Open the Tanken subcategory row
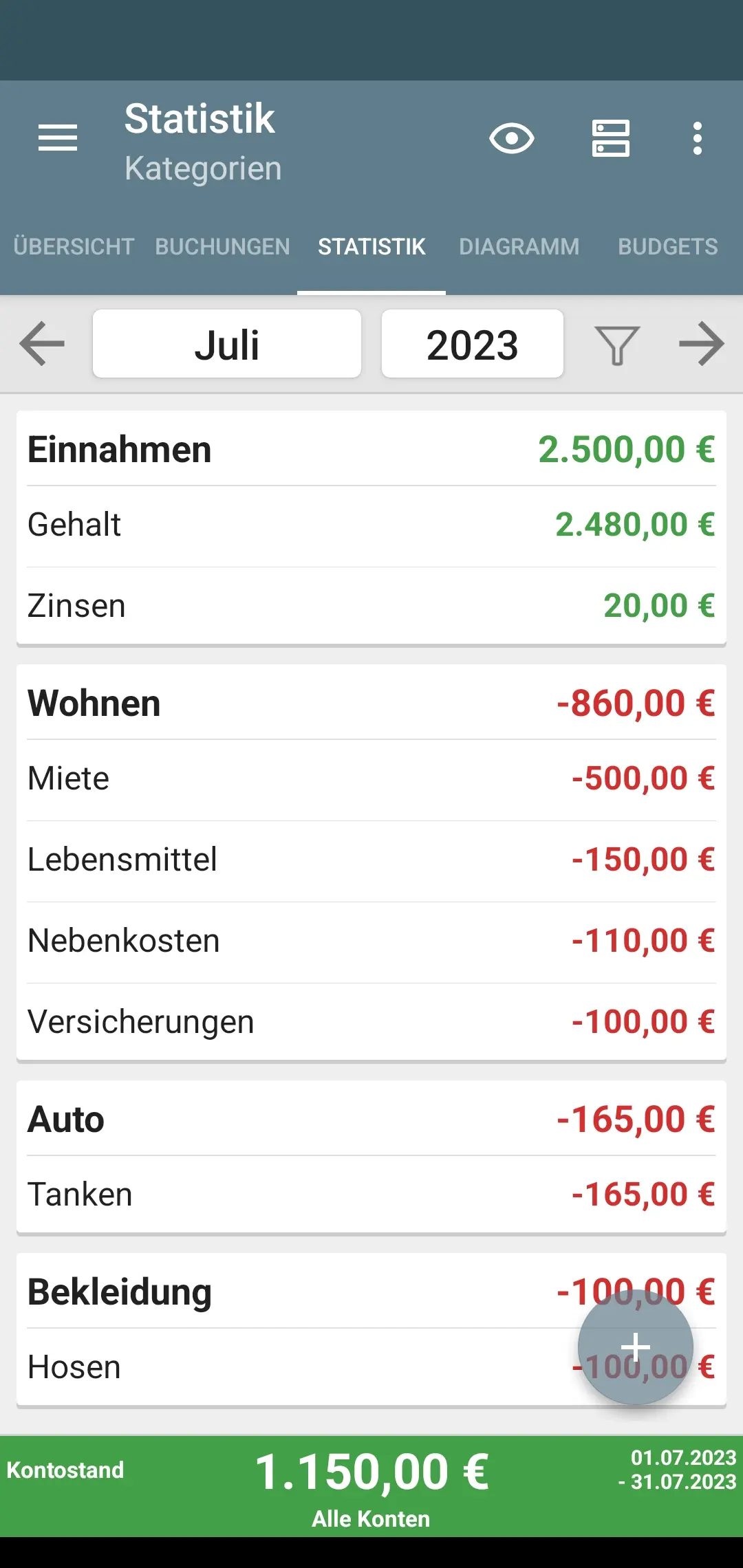 tap(371, 1195)
